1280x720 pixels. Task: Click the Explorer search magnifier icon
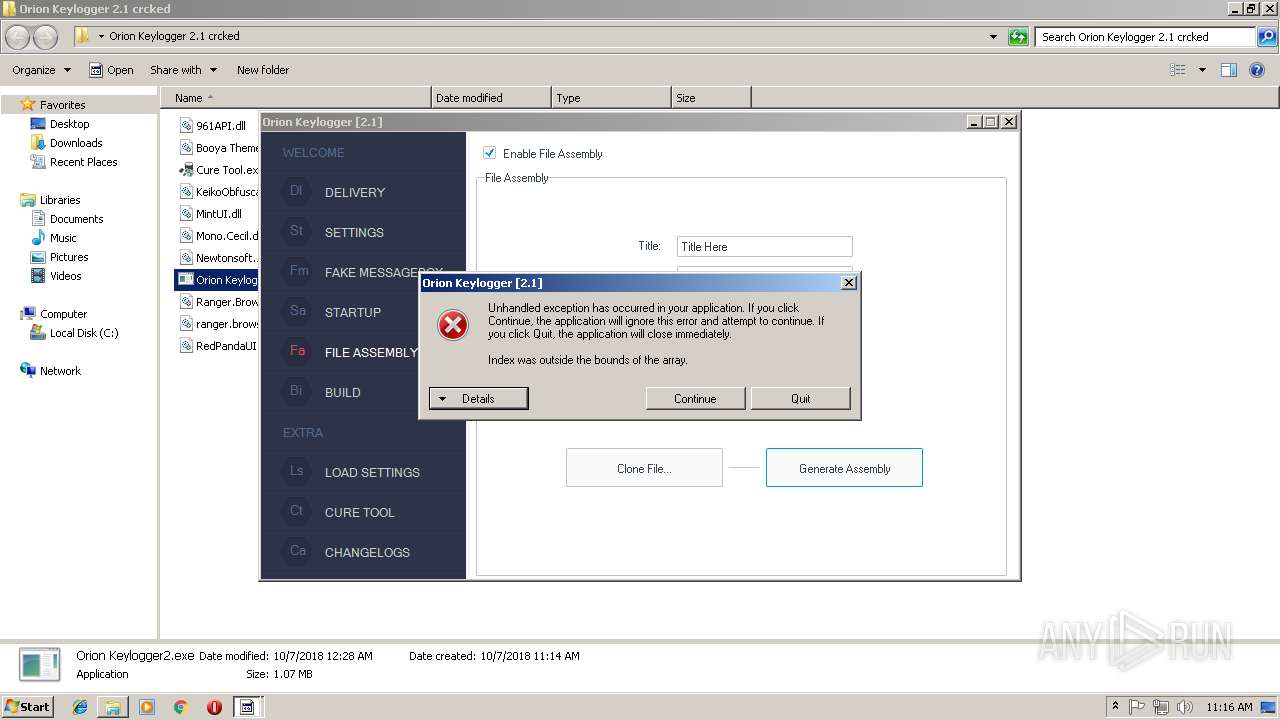[1266, 37]
